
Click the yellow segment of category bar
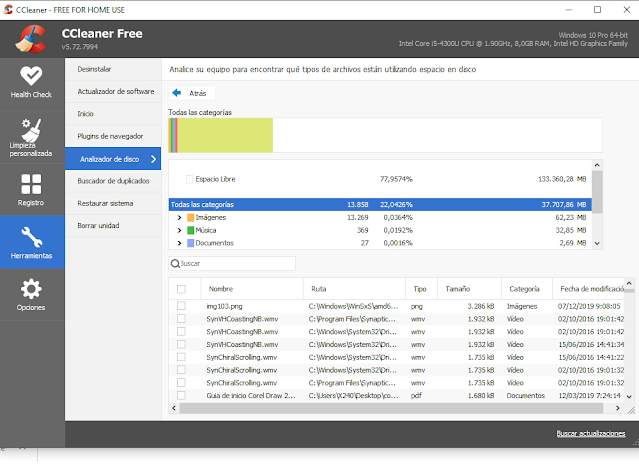(225, 135)
